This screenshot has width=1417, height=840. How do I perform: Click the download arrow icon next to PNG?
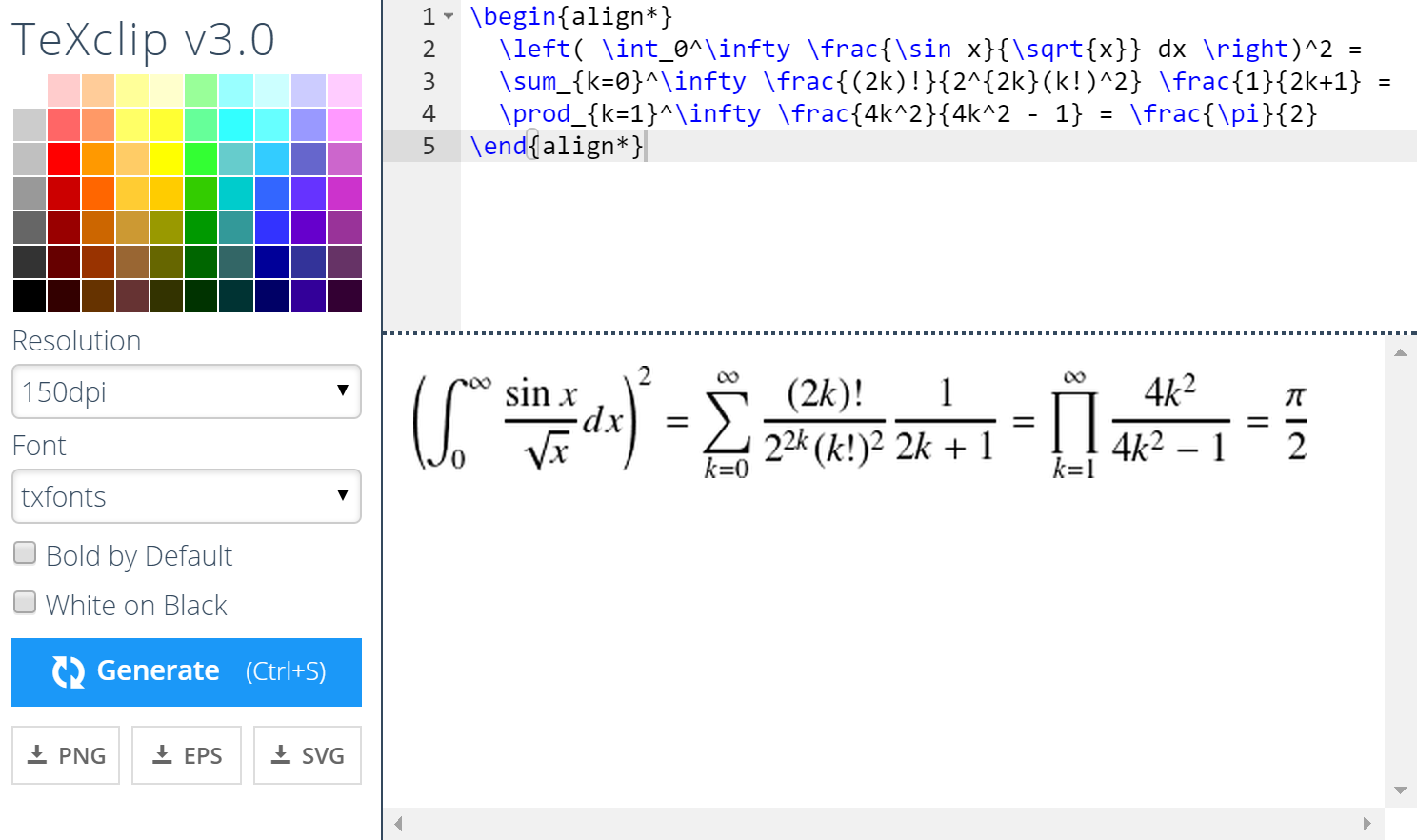pyautogui.click(x=37, y=754)
